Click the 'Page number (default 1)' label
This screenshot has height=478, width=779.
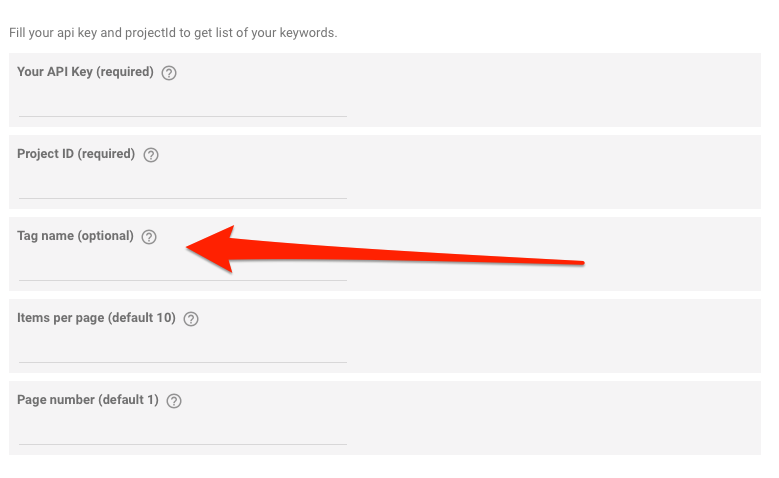pyautogui.click(x=88, y=400)
